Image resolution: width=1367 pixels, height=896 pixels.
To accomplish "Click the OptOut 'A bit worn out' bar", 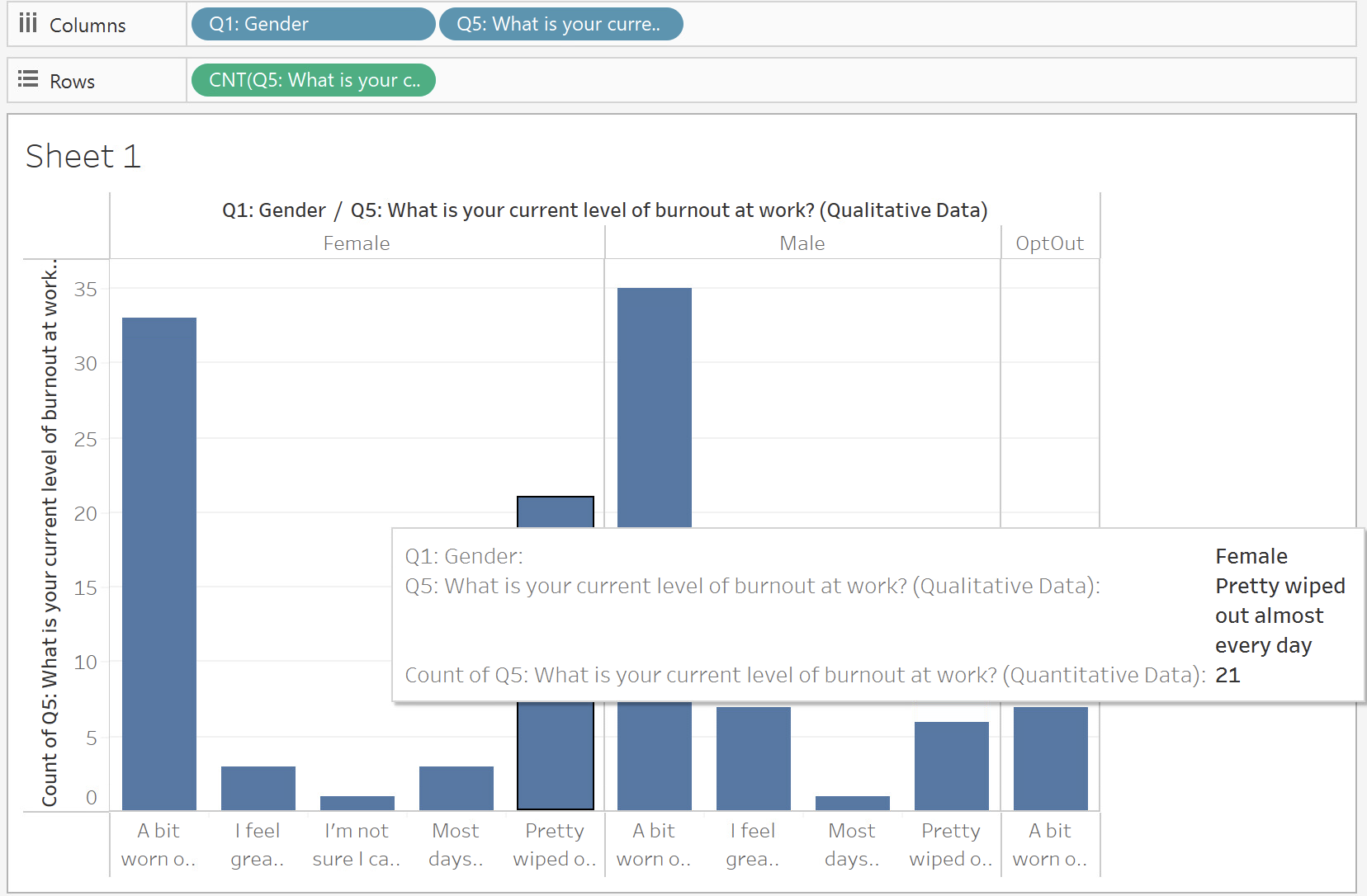I will click(x=1051, y=758).
